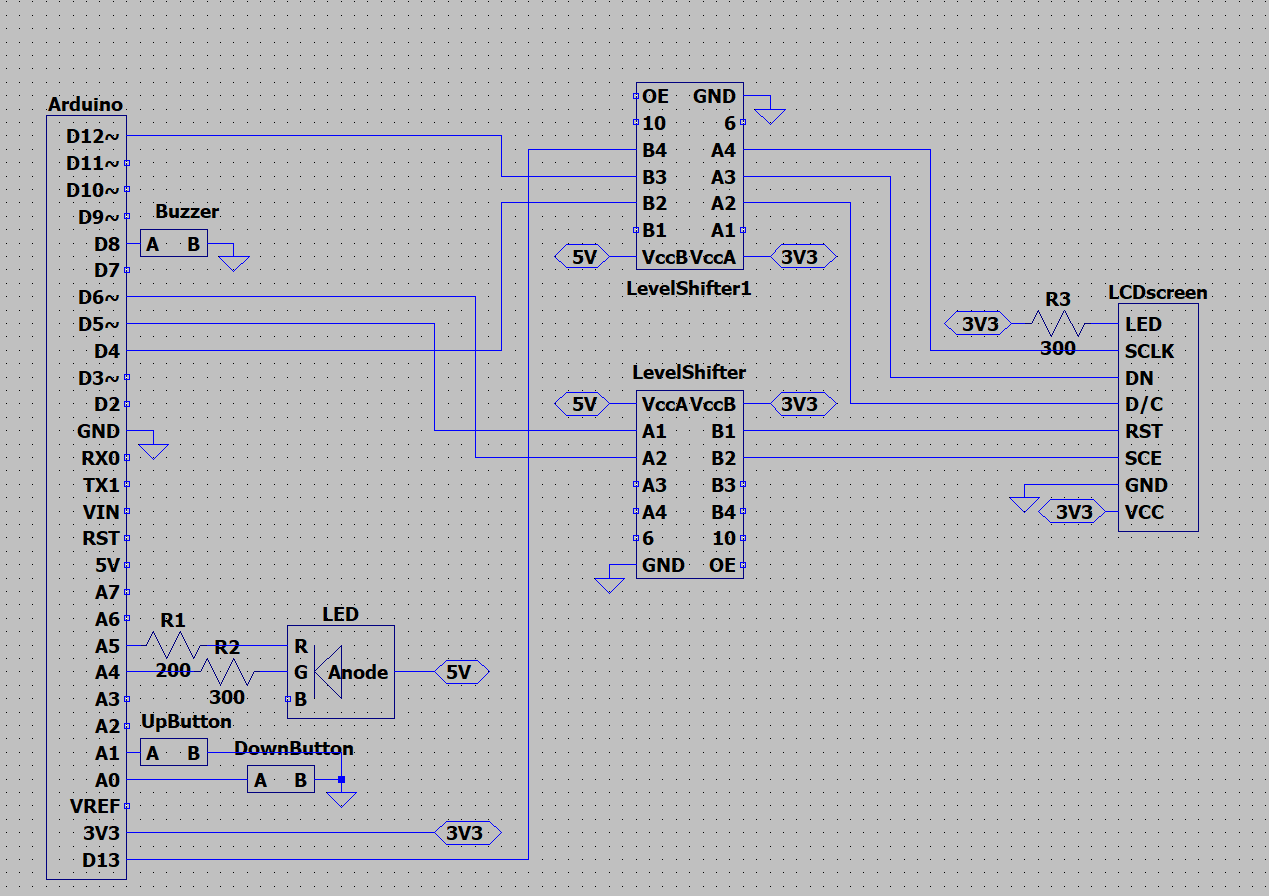Click the 5V flag beside LevelShifter VccA
The image size is (1269, 896).
point(583,404)
